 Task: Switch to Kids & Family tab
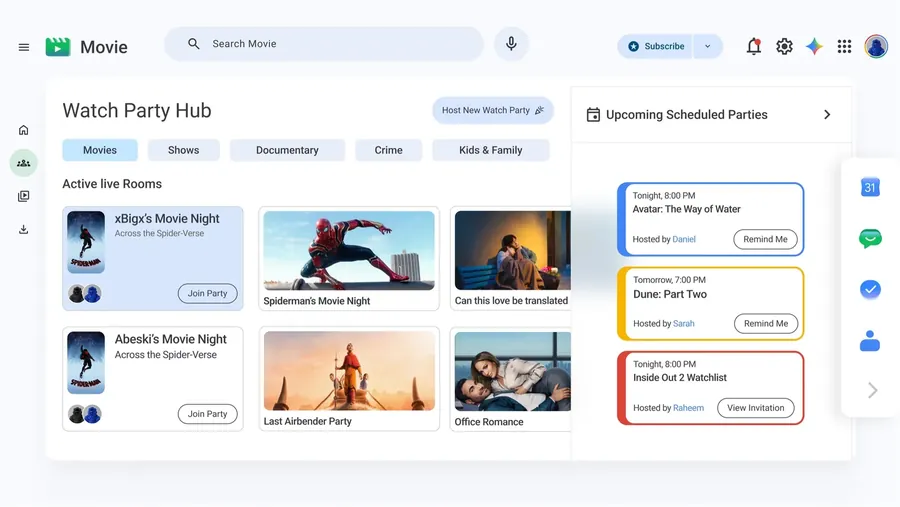491,150
